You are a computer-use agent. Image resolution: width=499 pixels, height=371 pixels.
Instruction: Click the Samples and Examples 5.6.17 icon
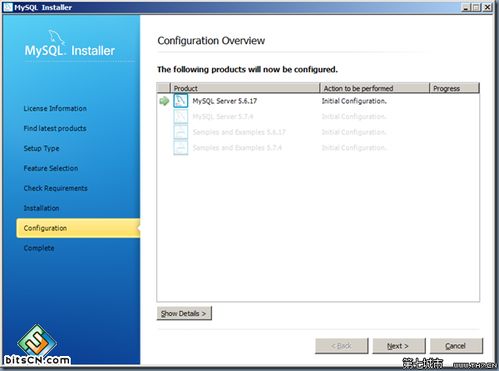point(181,132)
